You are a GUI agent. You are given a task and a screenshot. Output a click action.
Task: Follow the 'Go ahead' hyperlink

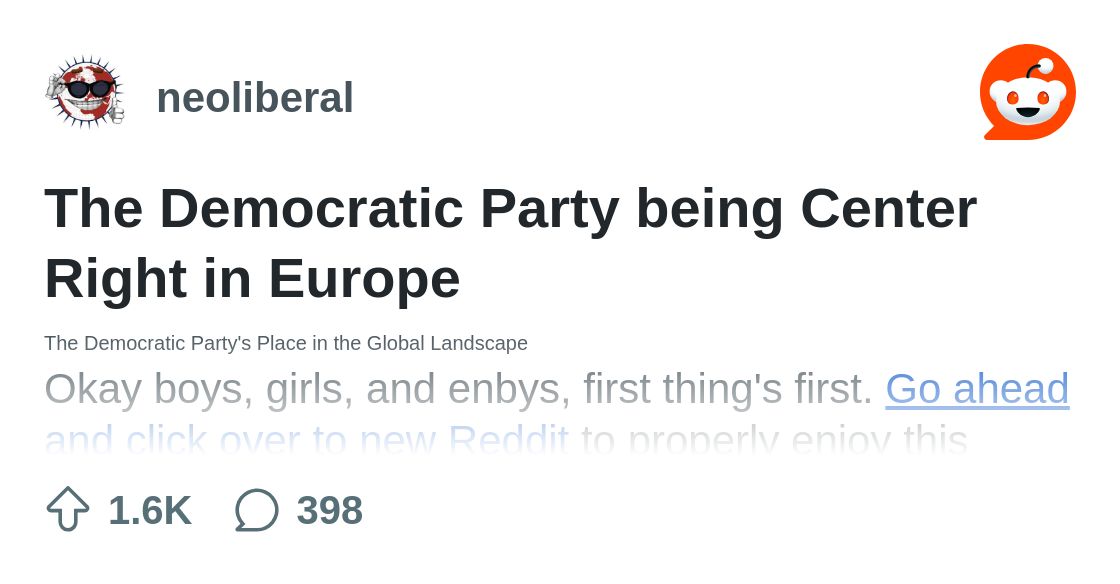[976, 389]
